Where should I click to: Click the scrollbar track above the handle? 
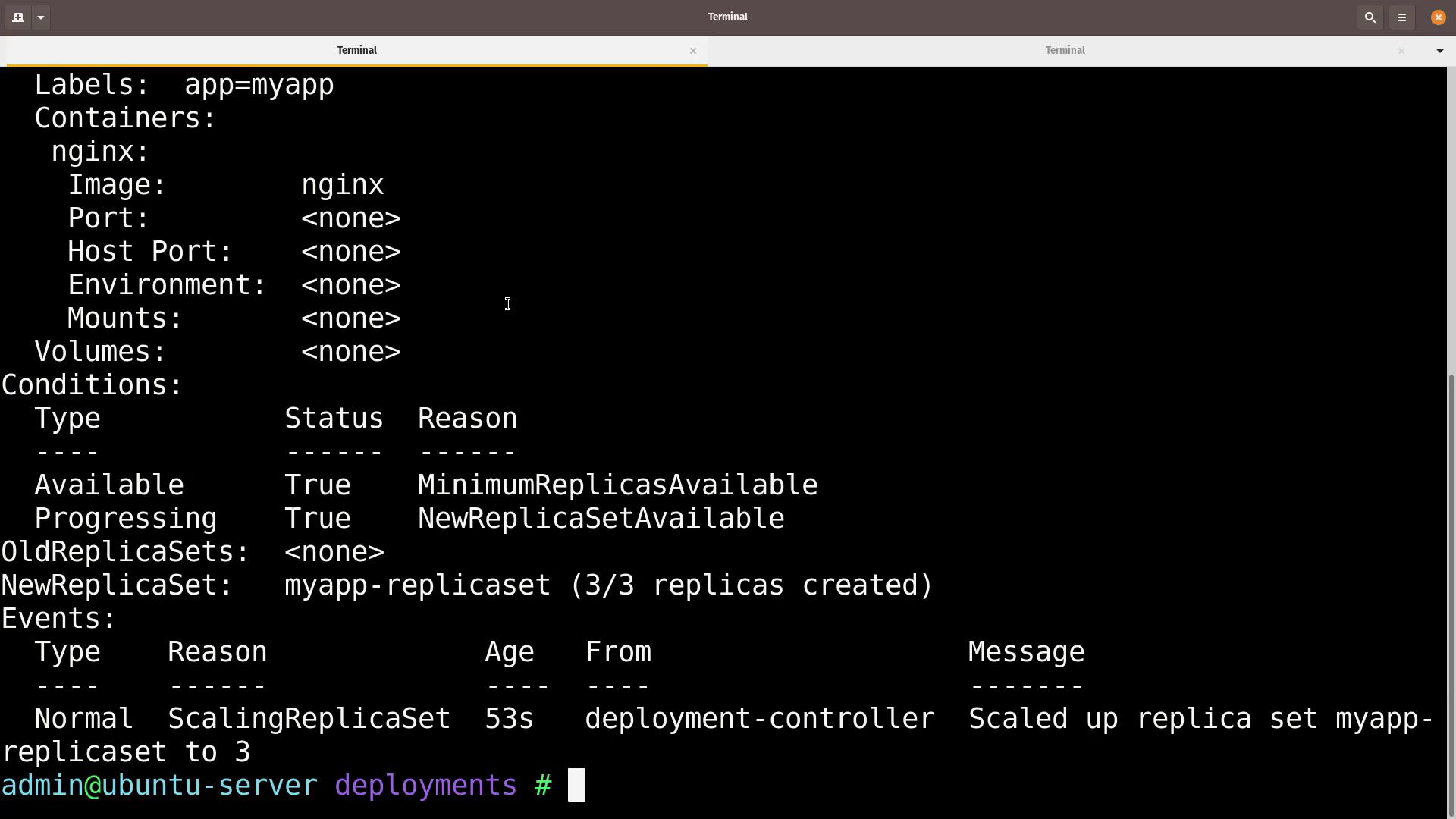click(1451, 220)
